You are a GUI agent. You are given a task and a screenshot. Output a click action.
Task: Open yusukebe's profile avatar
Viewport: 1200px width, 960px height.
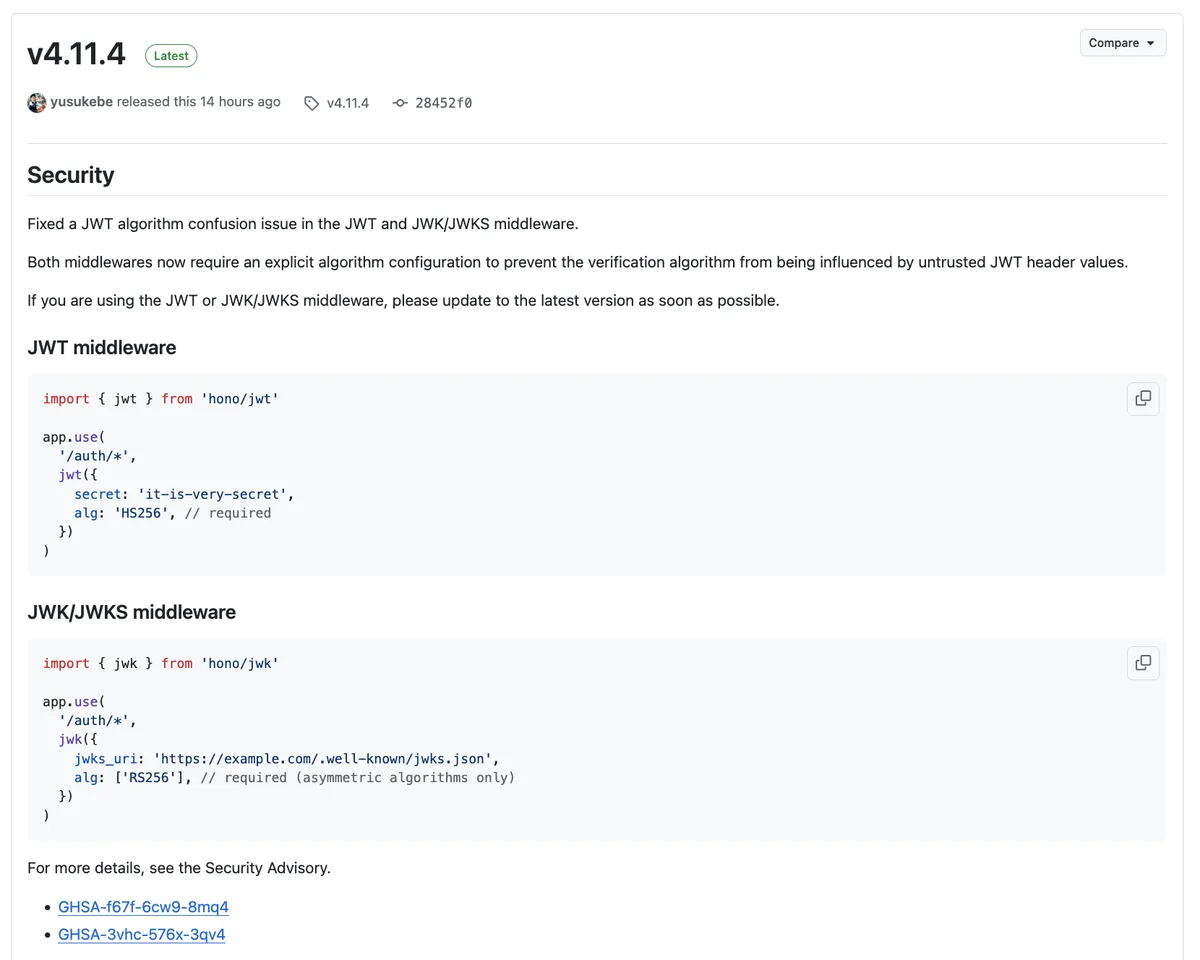[37, 102]
